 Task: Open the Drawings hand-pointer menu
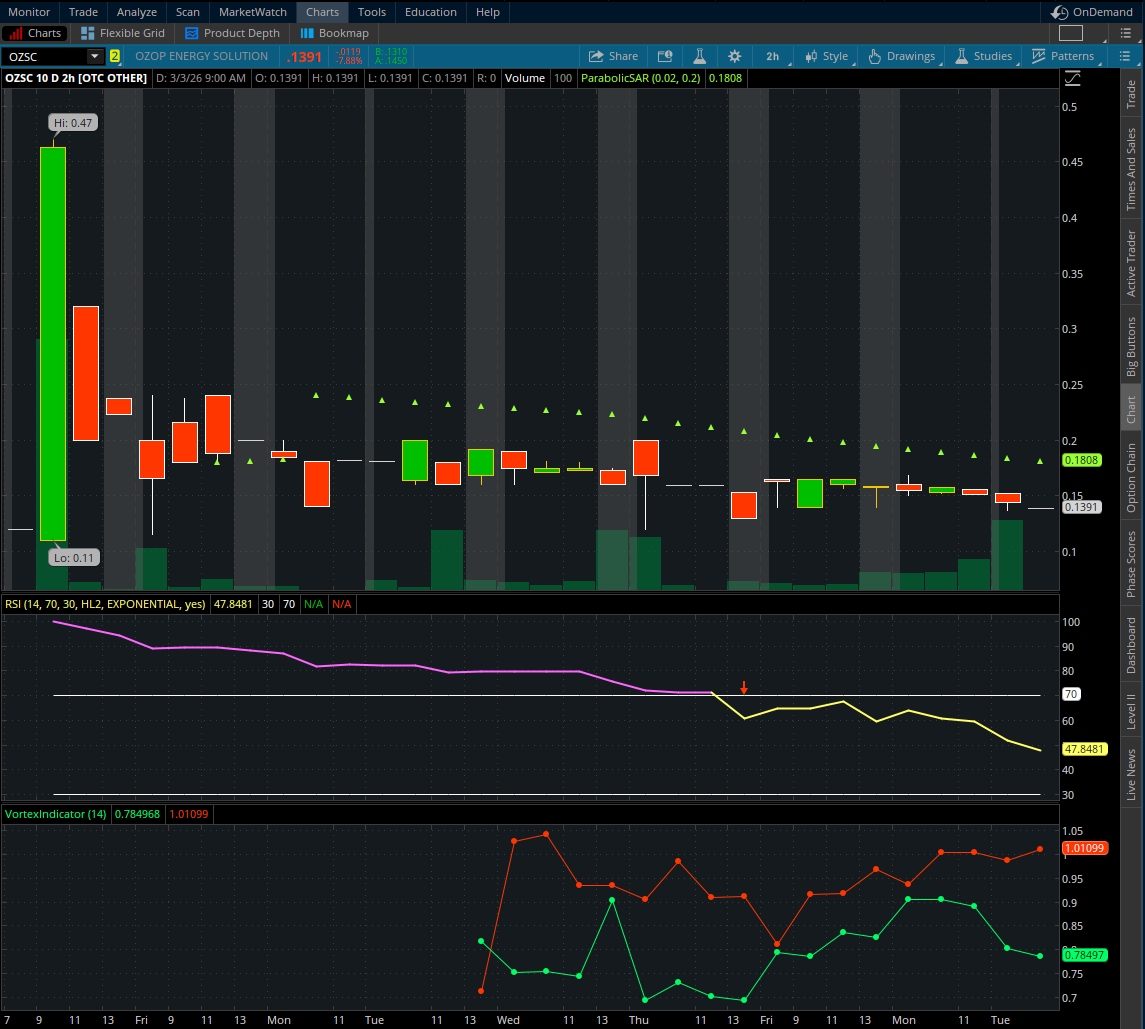click(902, 56)
